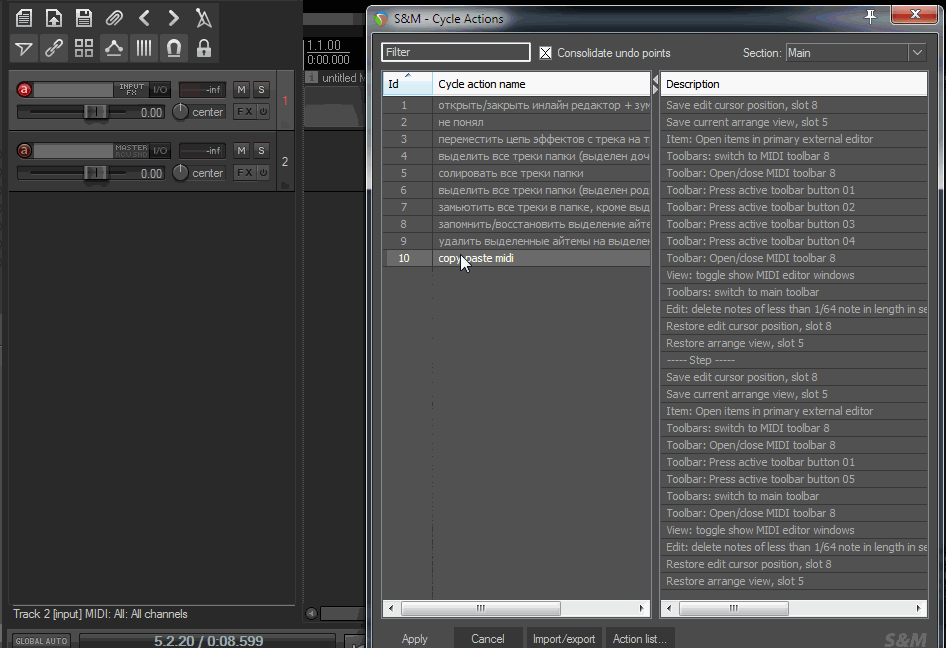Click track 2 MASTER RCV/SND button

click(x=131, y=150)
